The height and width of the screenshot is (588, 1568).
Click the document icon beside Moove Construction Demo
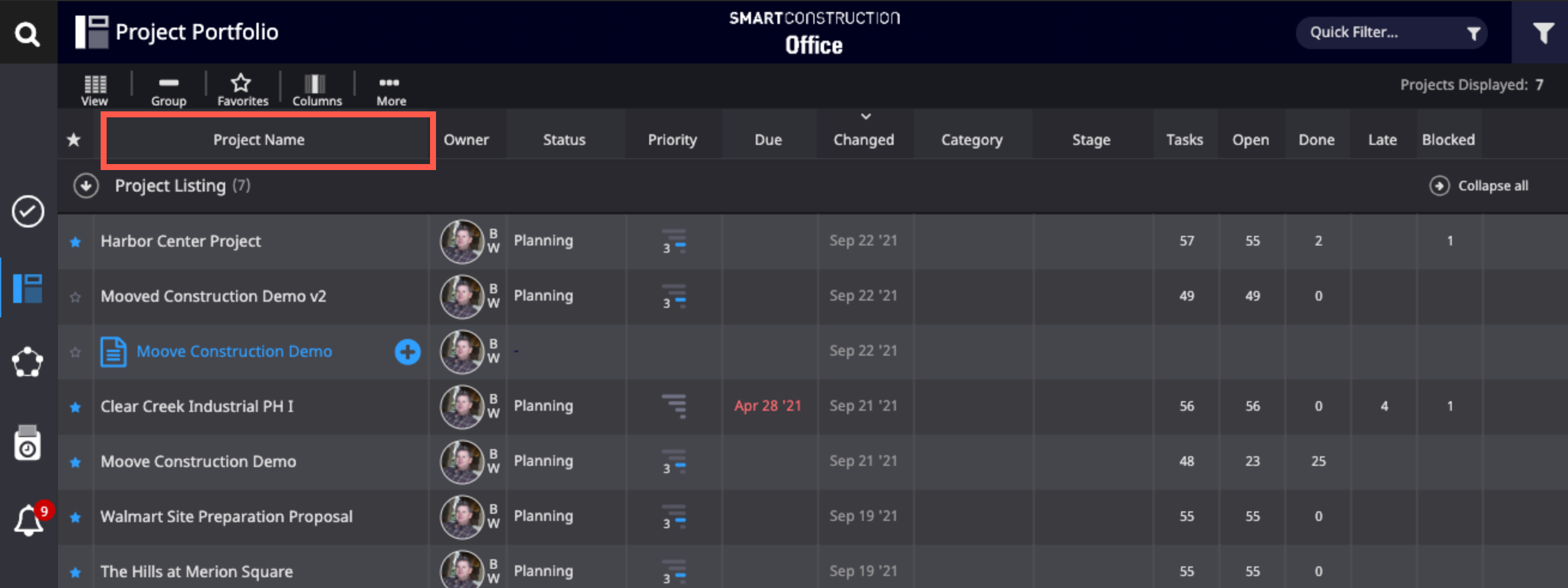click(x=113, y=351)
